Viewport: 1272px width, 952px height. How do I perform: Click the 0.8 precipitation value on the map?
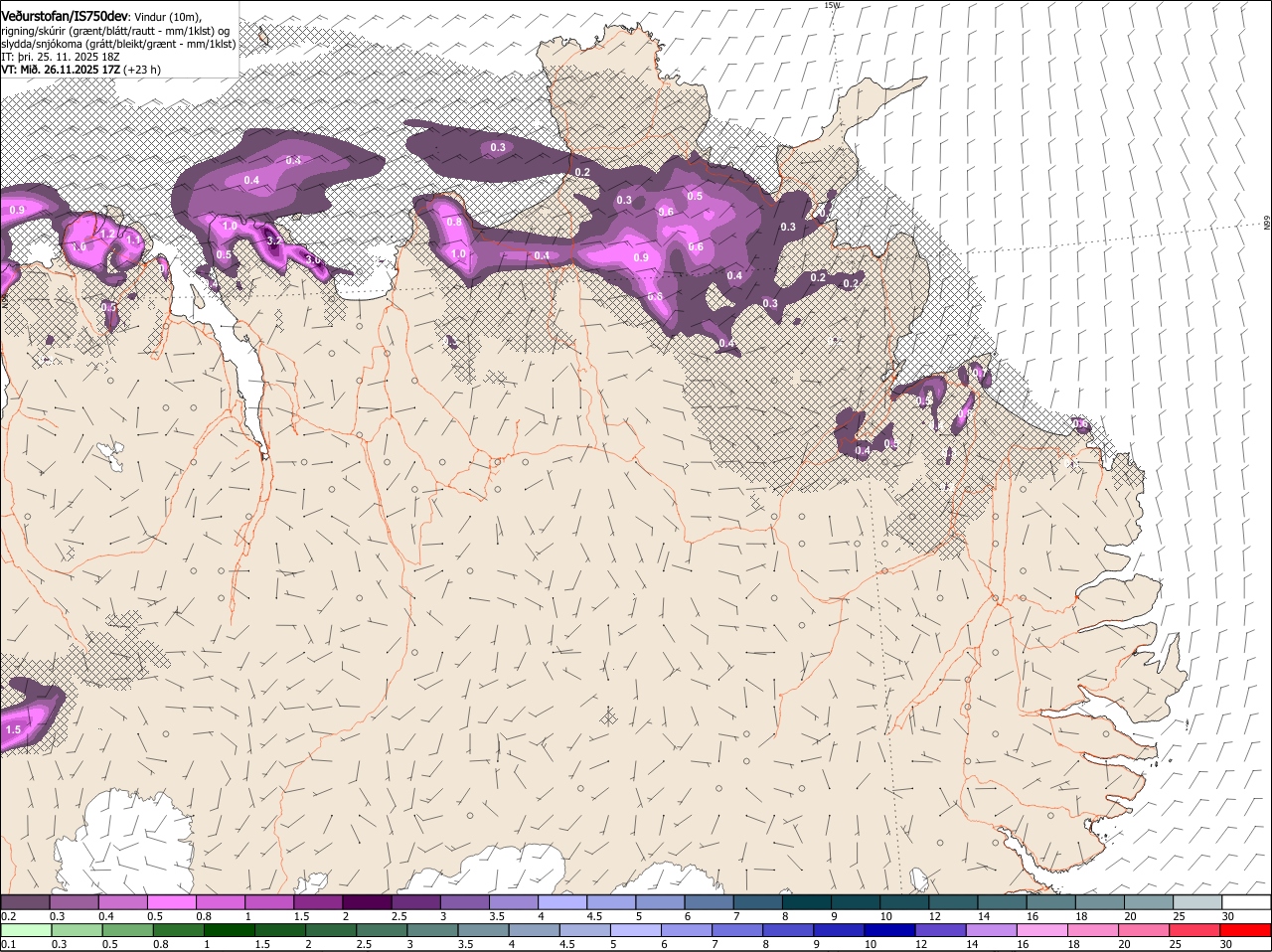point(454,223)
